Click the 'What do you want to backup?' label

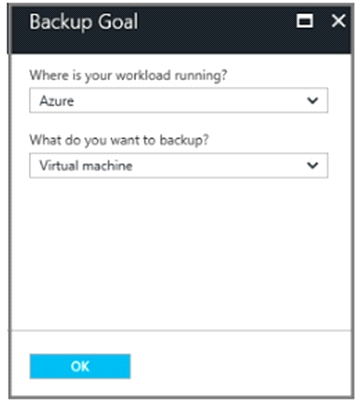click(x=119, y=140)
